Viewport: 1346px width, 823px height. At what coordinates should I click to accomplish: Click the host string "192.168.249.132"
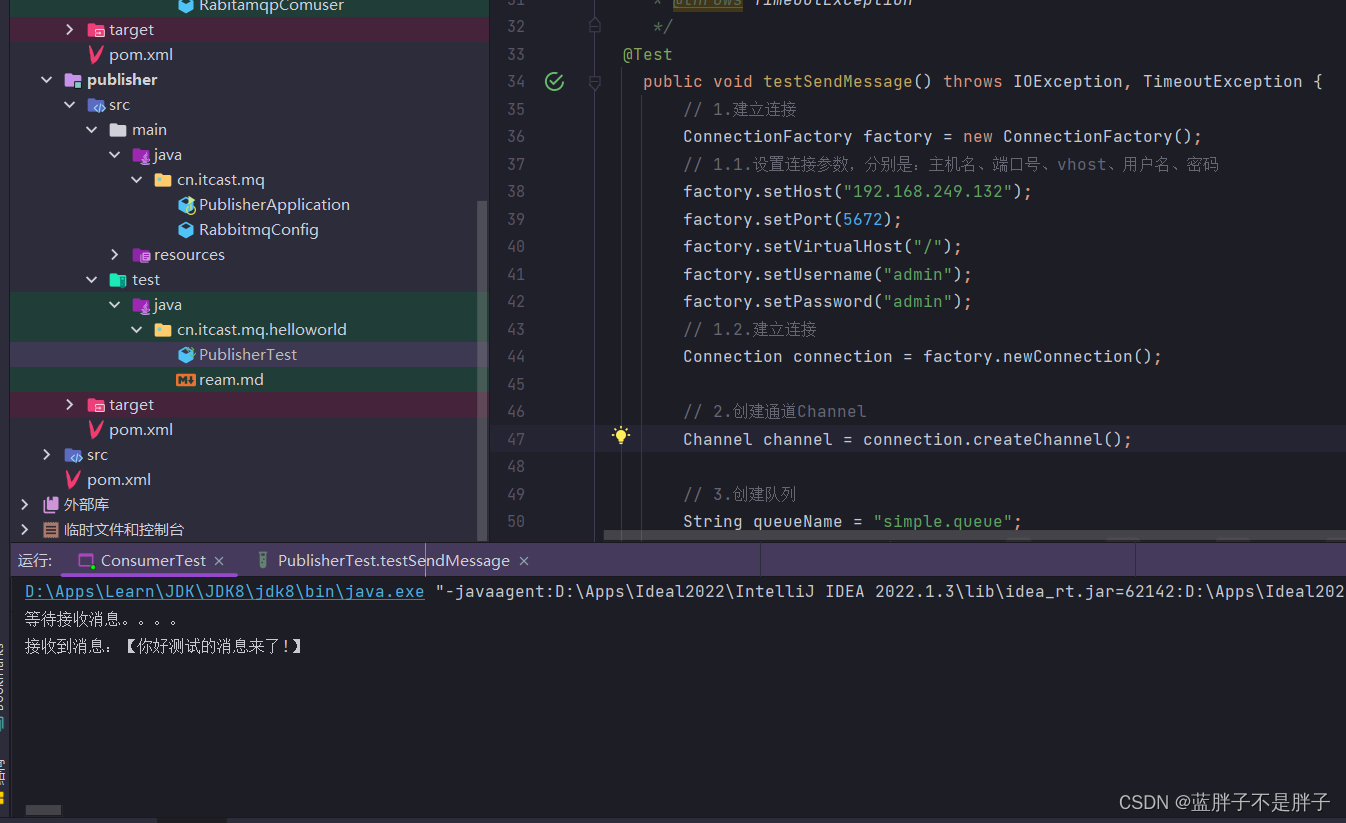tap(928, 192)
